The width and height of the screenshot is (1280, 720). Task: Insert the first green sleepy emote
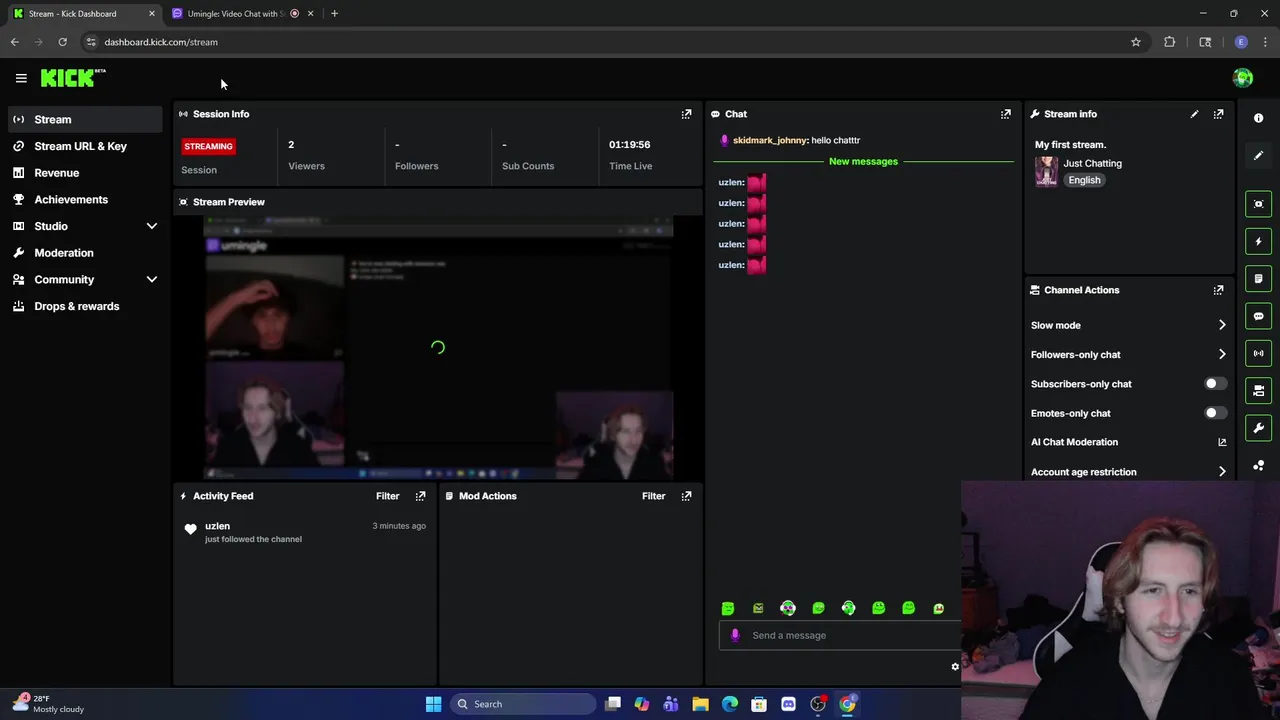coord(728,608)
